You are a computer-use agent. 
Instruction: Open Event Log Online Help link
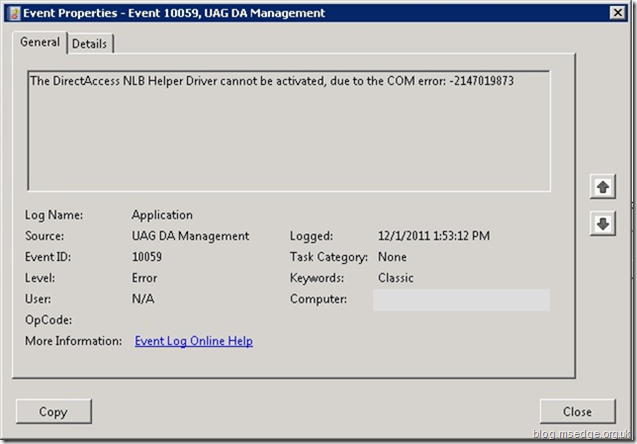(x=194, y=341)
